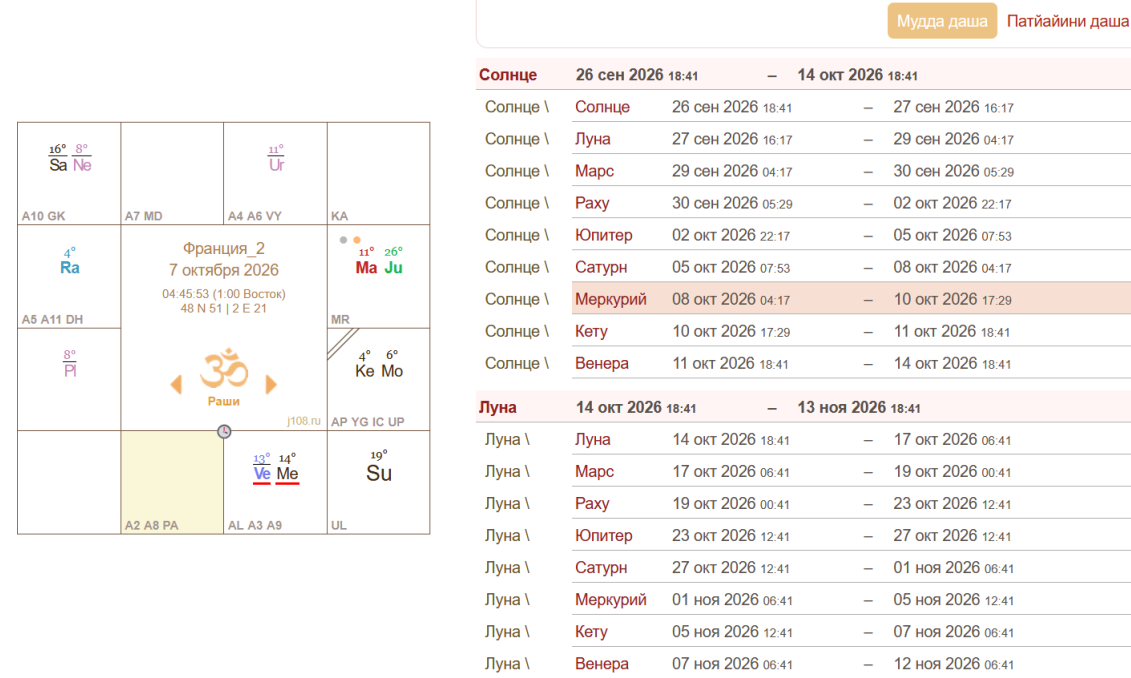Viewport: 1131px width, 678px height.
Task: Open the Луна \ Луна sub-period link
Action: 593,439
